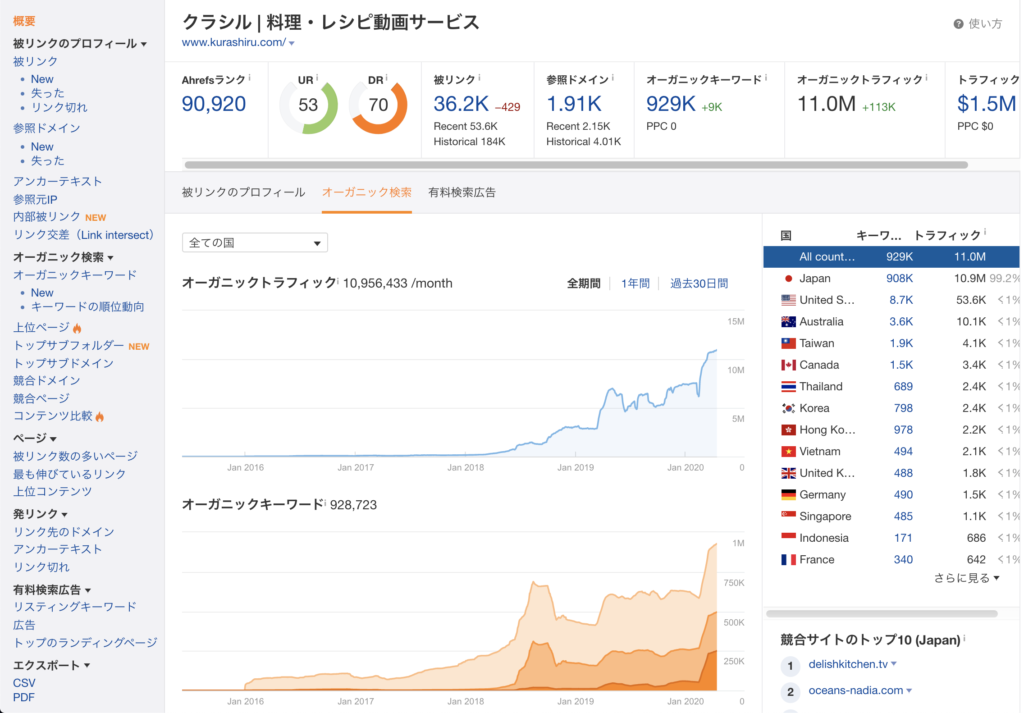Click the 908K keyword count for Japan
The width and height of the screenshot is (1024, 713).
[x=899, y=278]
